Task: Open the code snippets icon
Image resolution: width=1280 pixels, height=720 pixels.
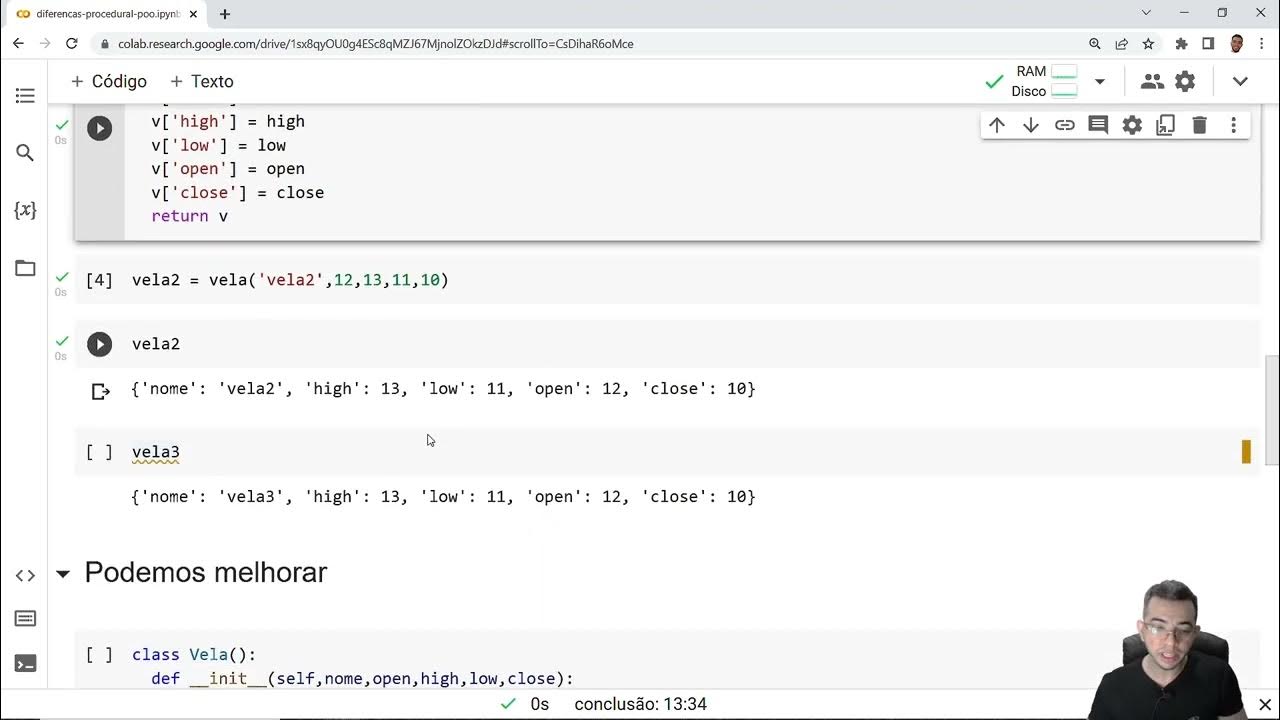Action: click(x=25, y=575)
